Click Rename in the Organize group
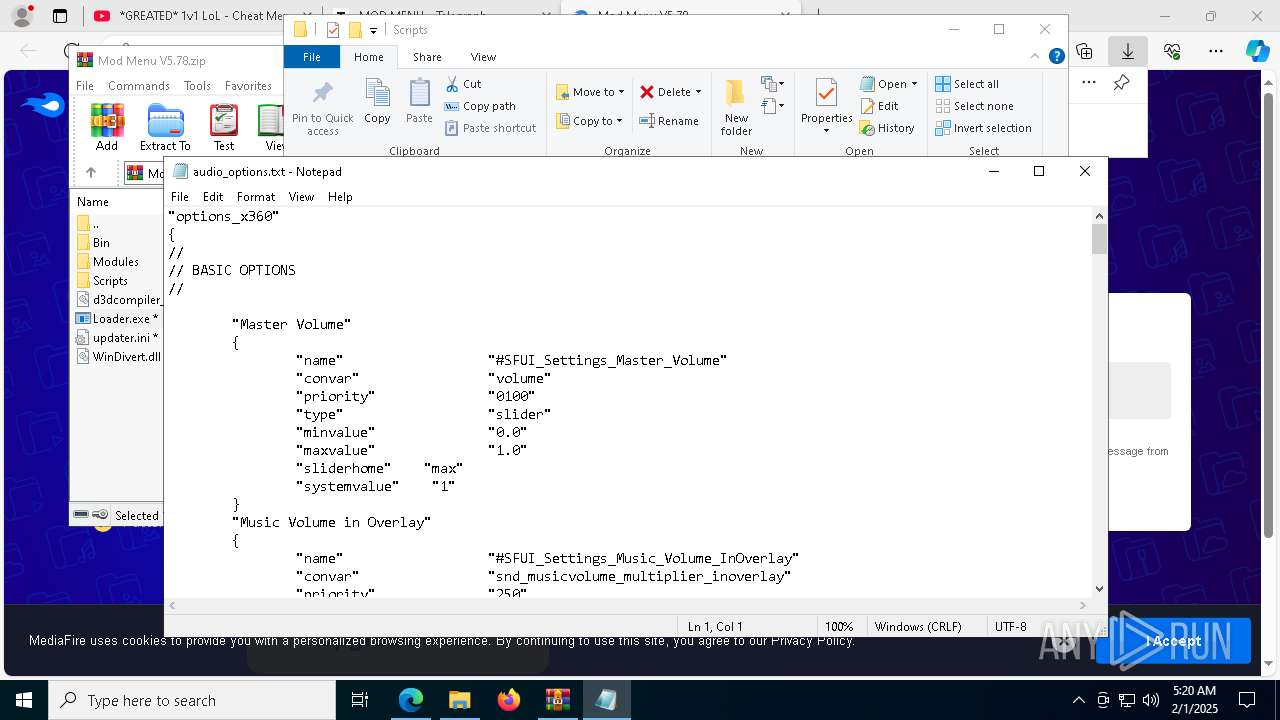This screenshot has width=1280, height=720. pyautogui.click(x=669, y=121)
